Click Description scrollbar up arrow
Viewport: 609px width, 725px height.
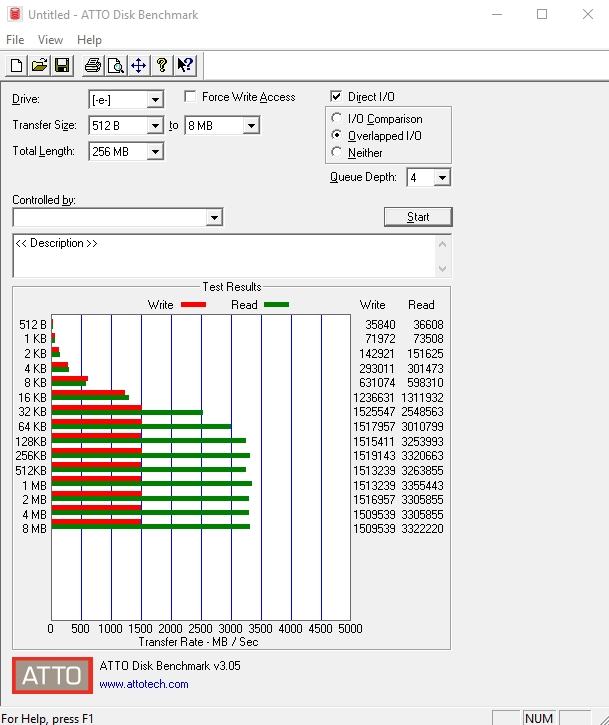pos(442,244)
